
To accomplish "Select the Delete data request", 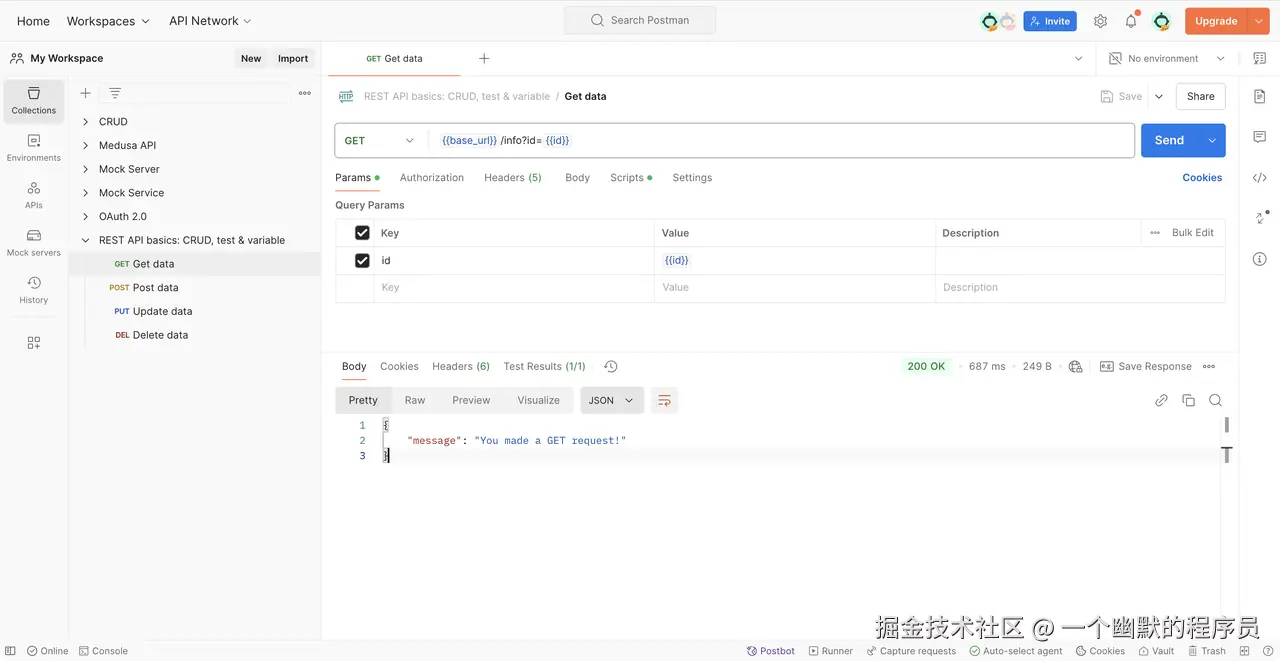I will (x=160, y=336).
